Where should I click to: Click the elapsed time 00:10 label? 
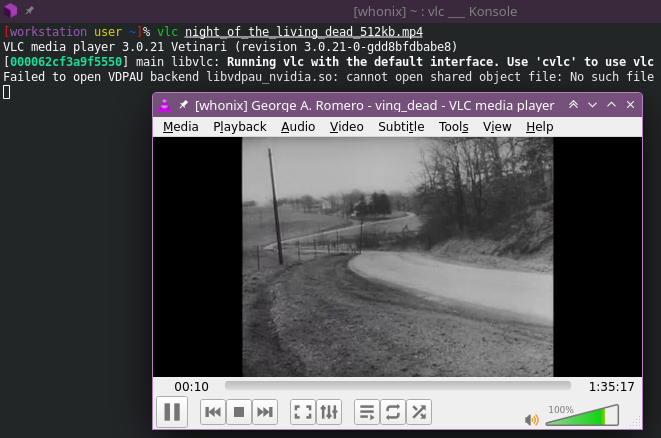tap(191, 387)
